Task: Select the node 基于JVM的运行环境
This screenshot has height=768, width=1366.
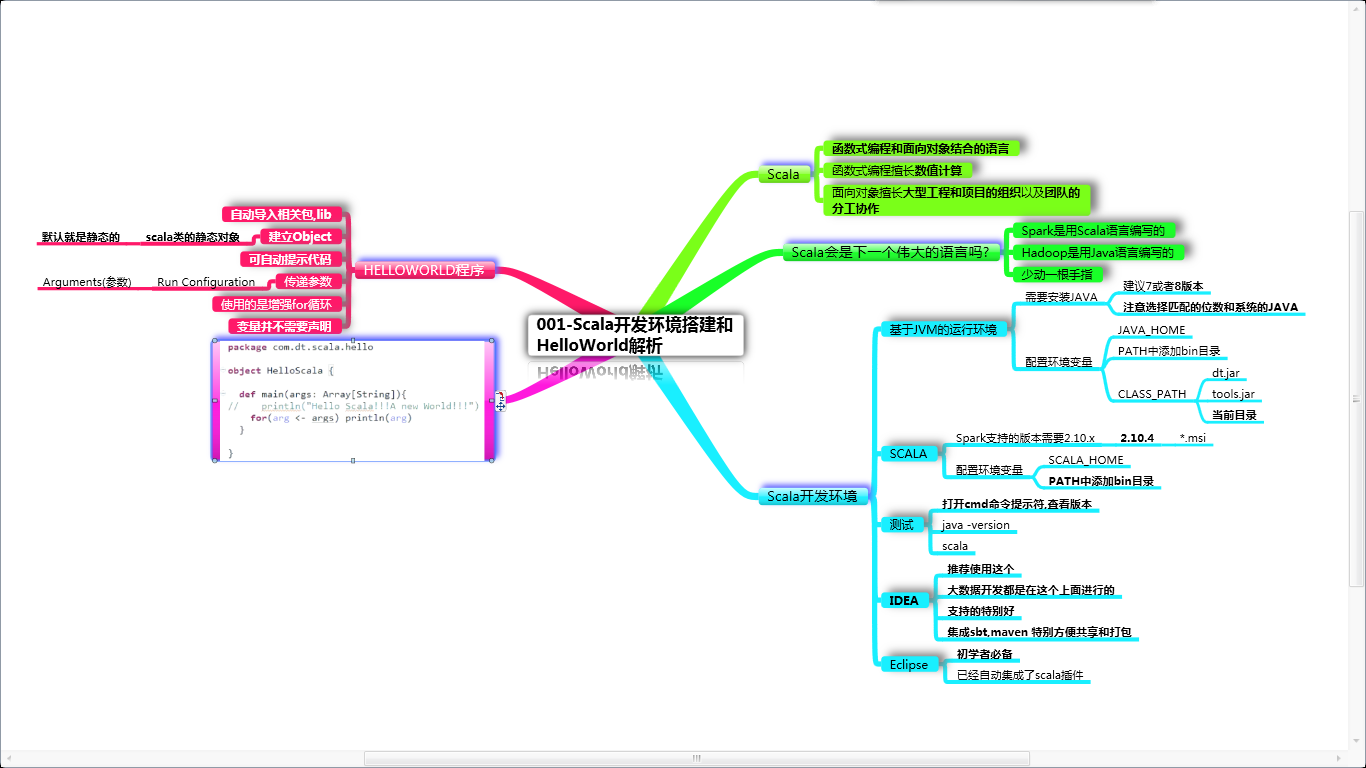Action: tap(943, 329)
